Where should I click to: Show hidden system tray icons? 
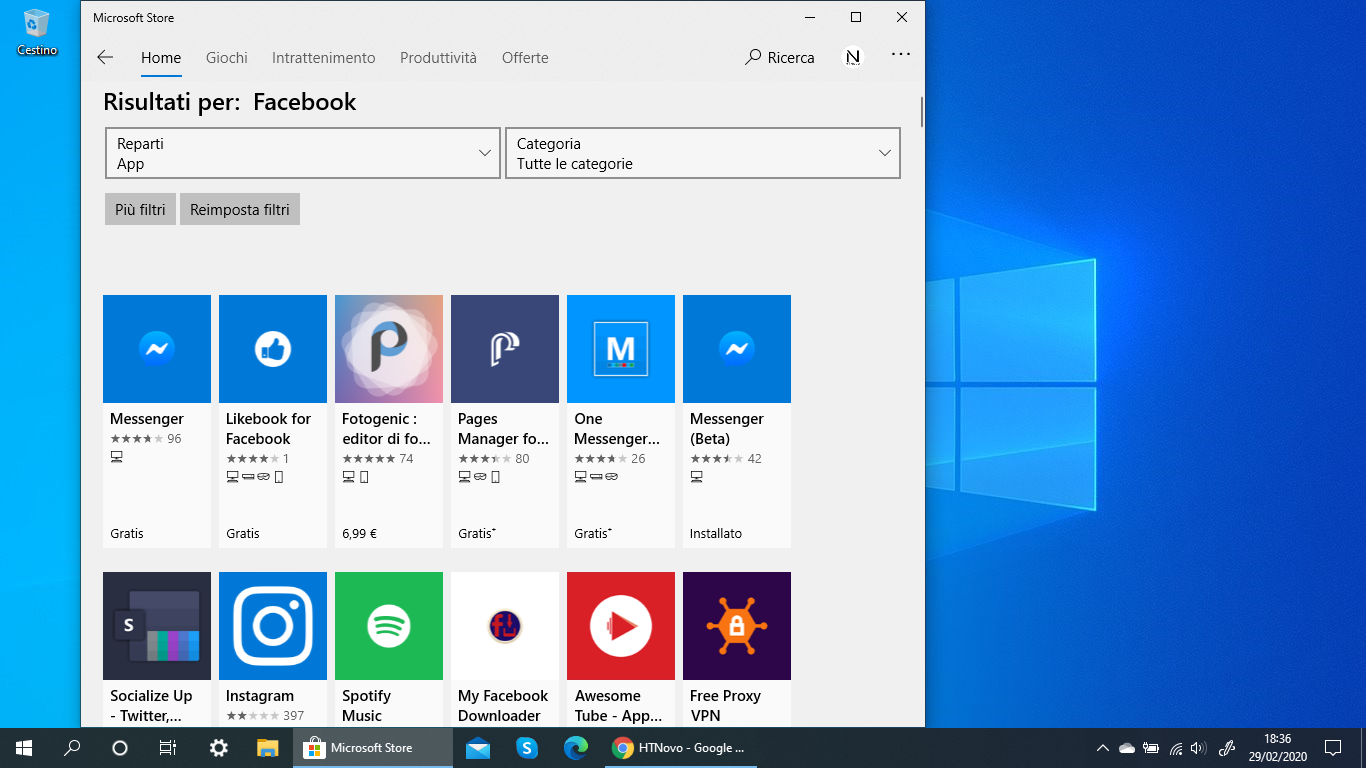(x=1103, y=747)
